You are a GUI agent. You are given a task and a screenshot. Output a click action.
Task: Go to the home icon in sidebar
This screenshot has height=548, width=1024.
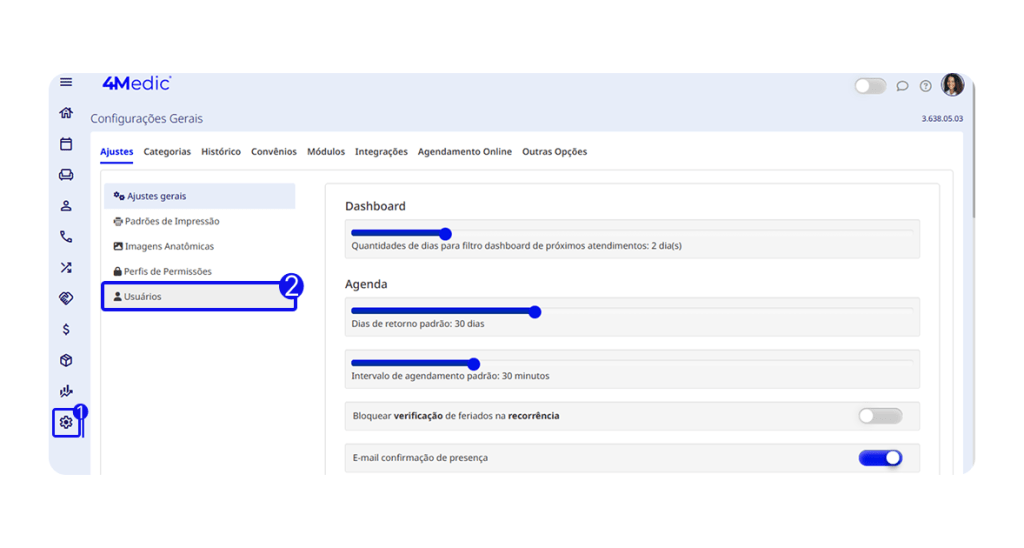pos(66,113)
